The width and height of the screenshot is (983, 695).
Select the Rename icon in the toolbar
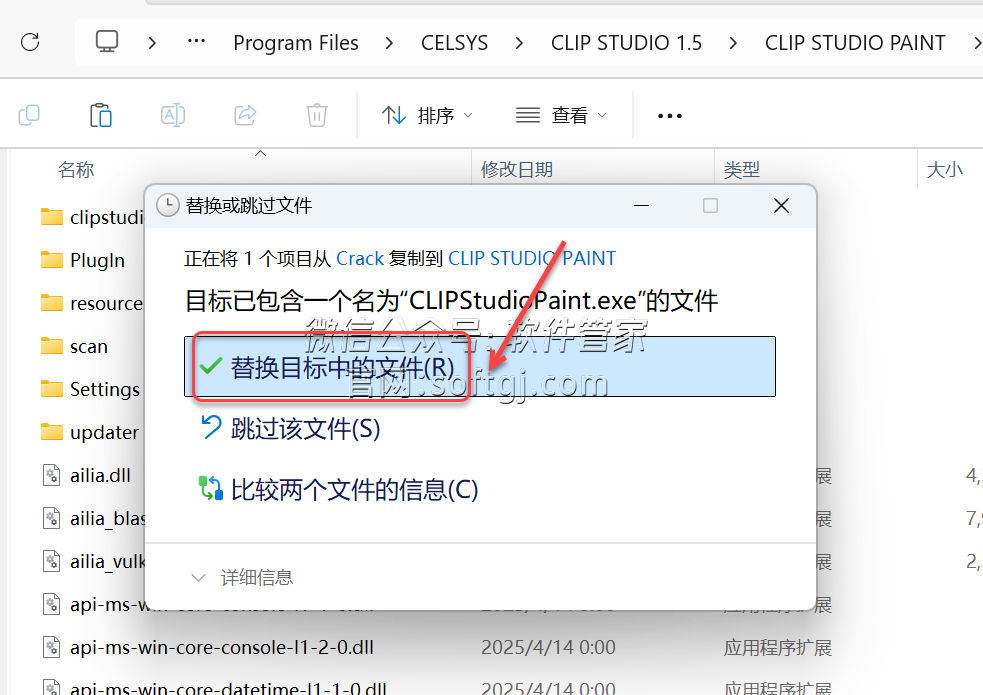(172, 114)
